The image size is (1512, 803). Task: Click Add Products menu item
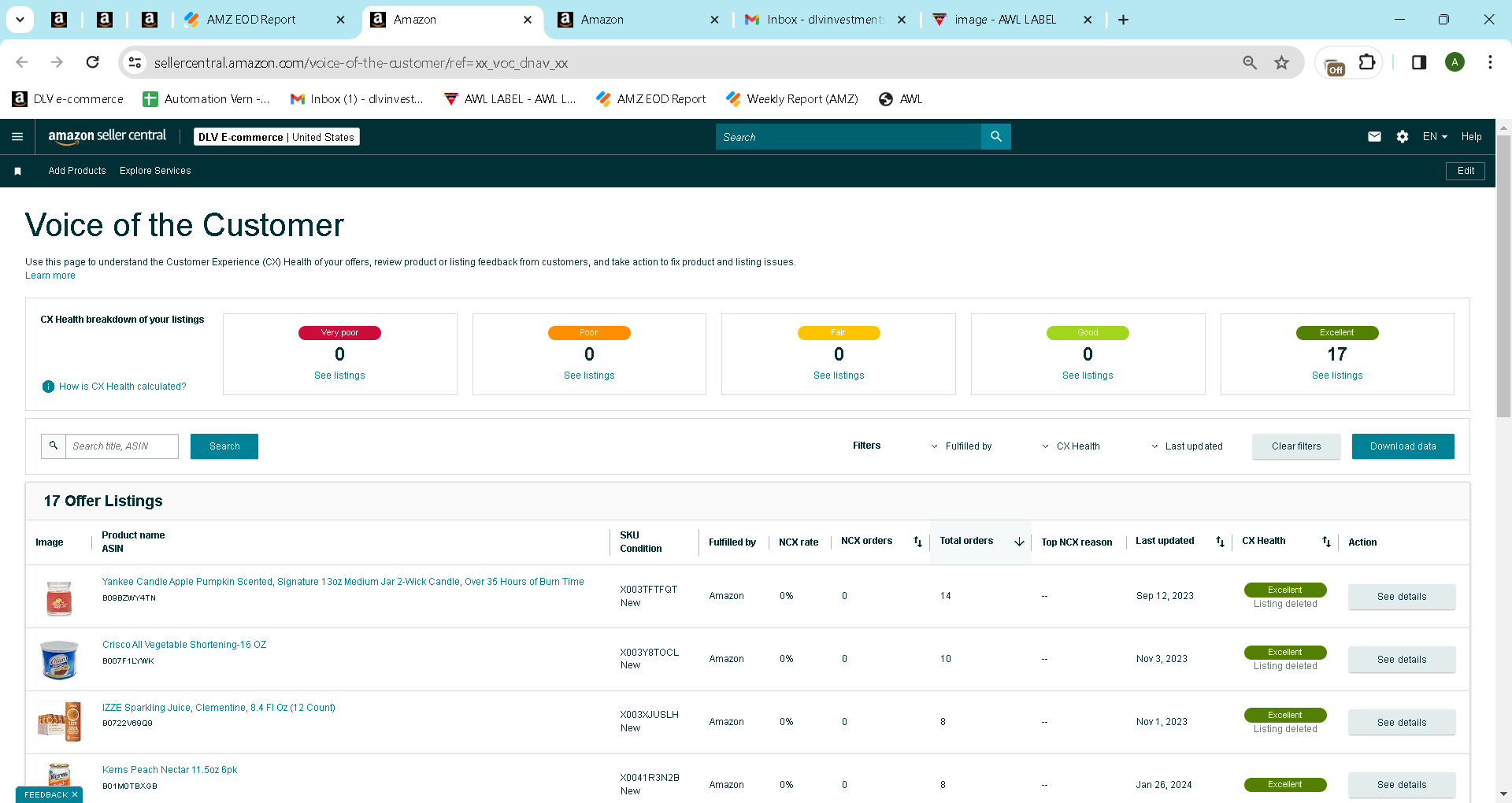tap(77, 171)
